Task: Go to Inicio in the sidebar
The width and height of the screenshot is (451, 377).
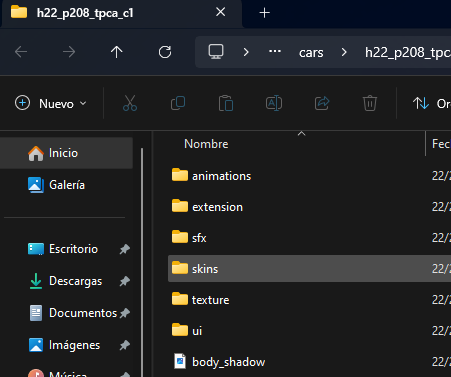Action: click(x=66, y=153)
